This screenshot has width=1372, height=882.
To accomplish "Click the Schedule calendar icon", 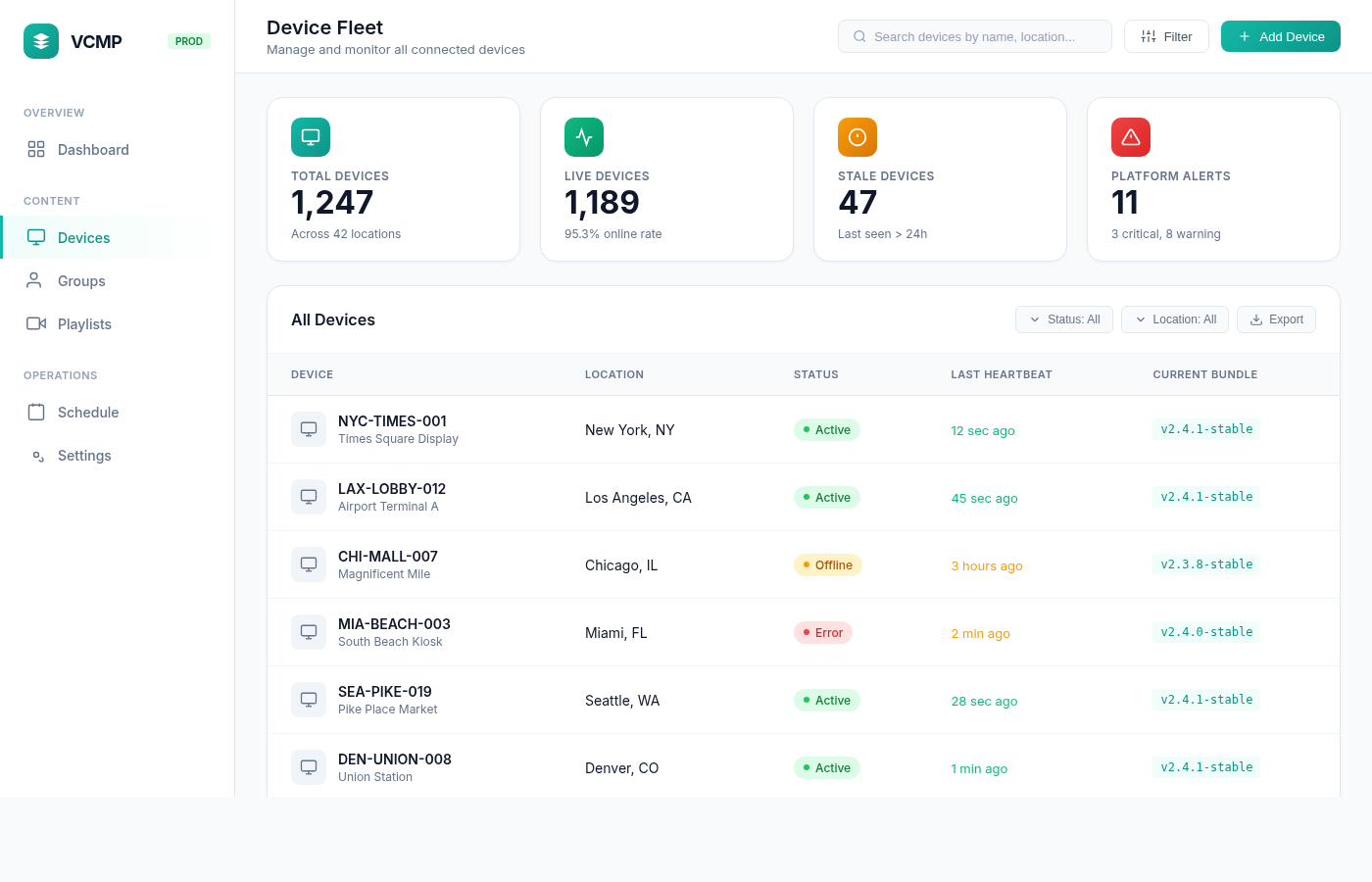I will pos(35,412).
